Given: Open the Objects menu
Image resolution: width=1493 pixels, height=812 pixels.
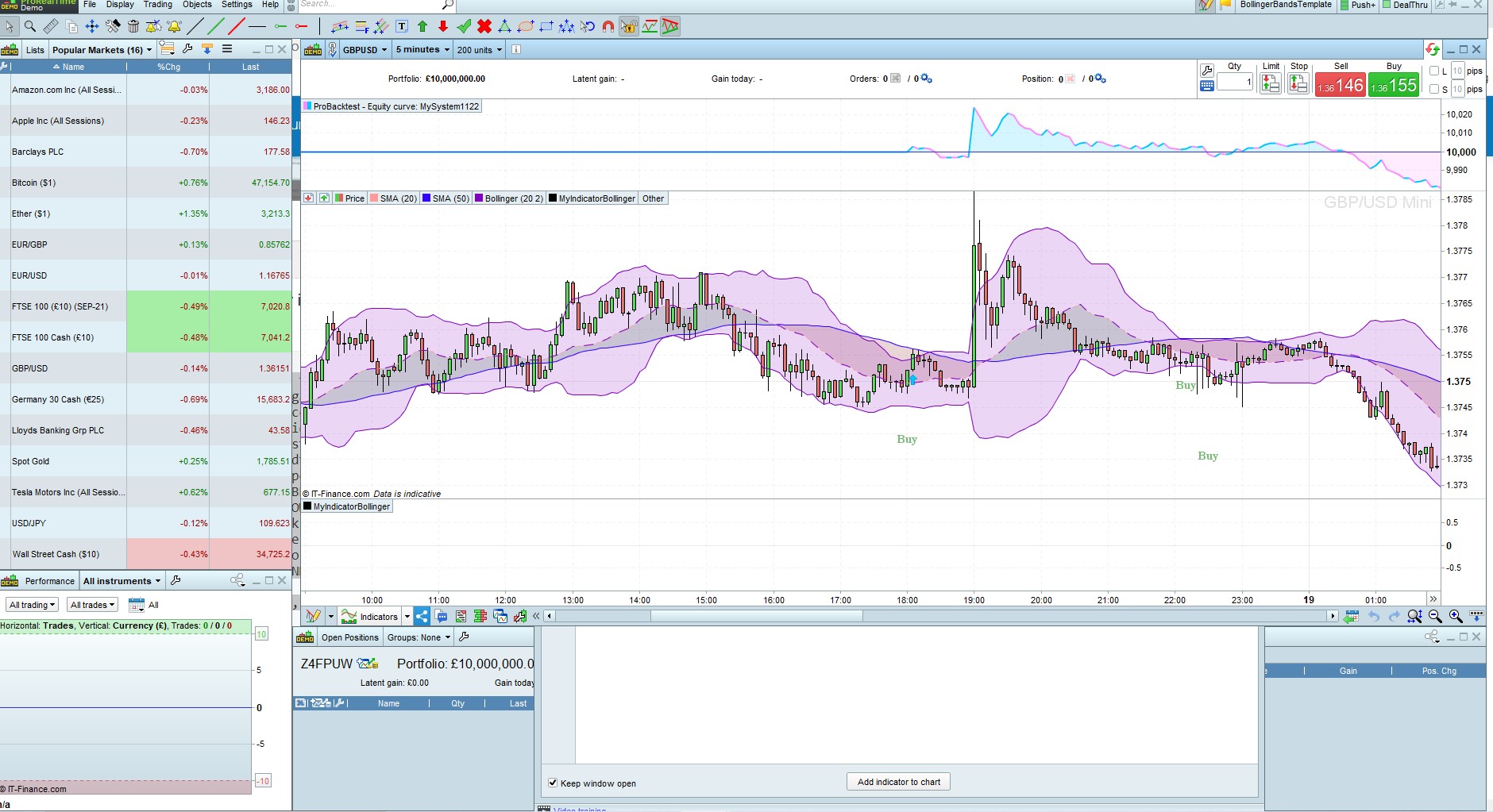Looking at the screenshot, I should tap(197, 5).
